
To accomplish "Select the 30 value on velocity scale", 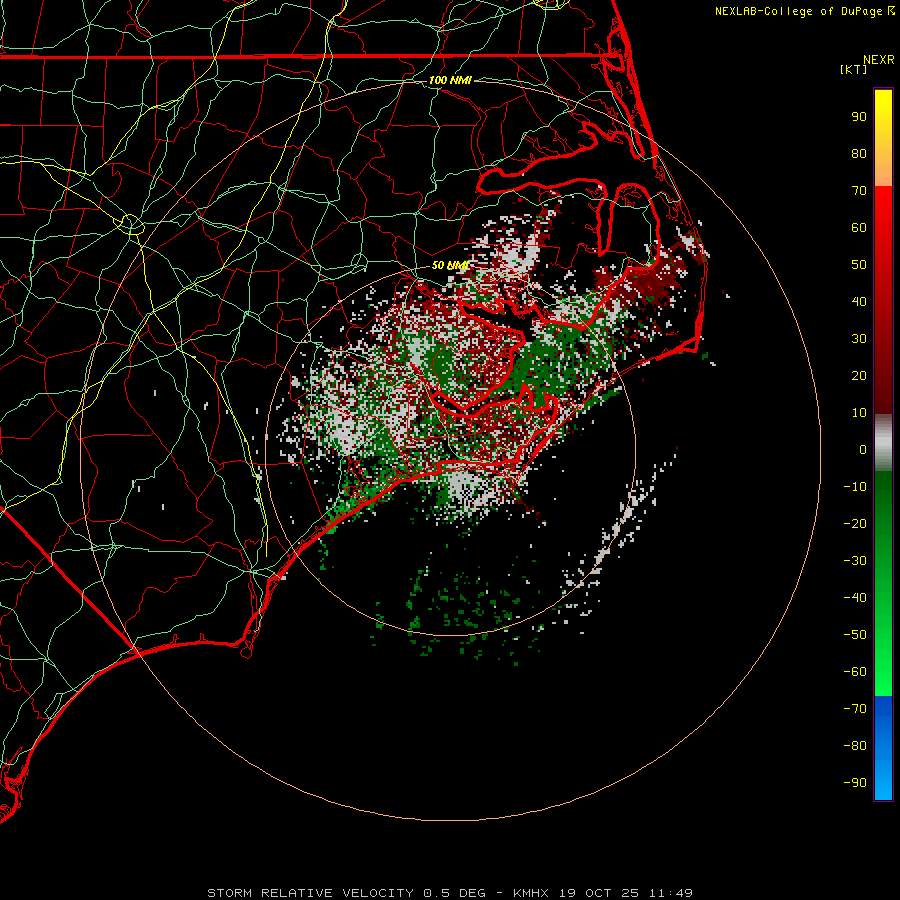I will pyautogui.click(x=859, y=339).
